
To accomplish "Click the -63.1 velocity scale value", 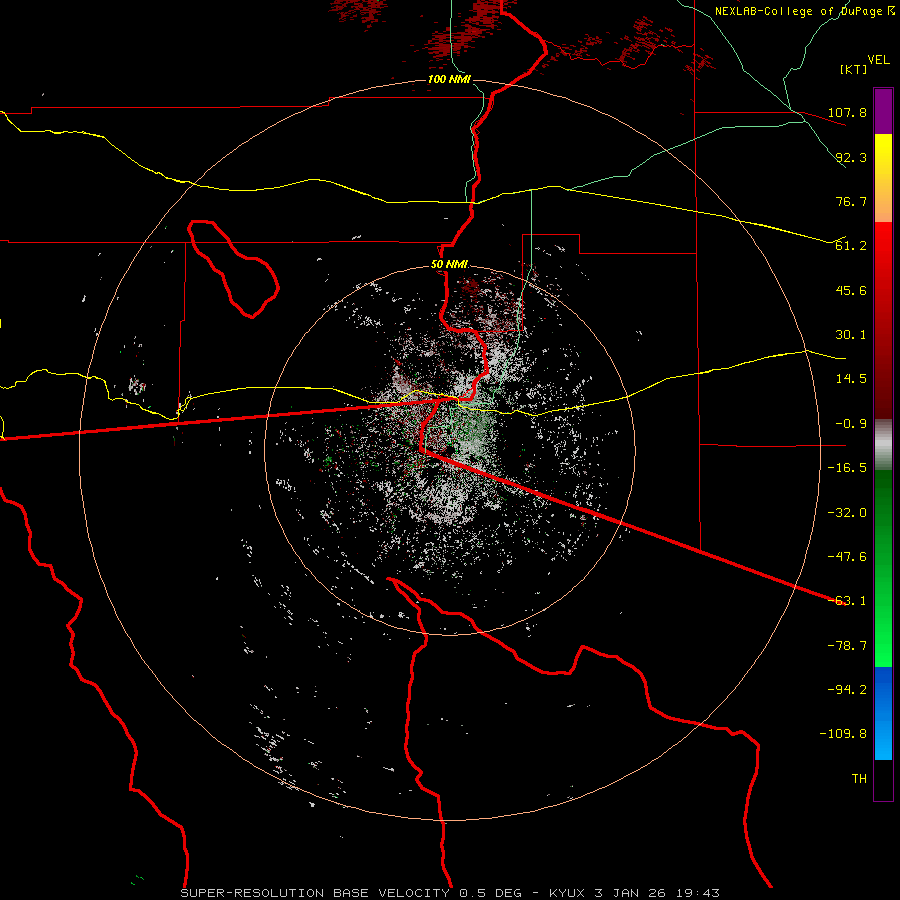I will (x=847, y=601).
